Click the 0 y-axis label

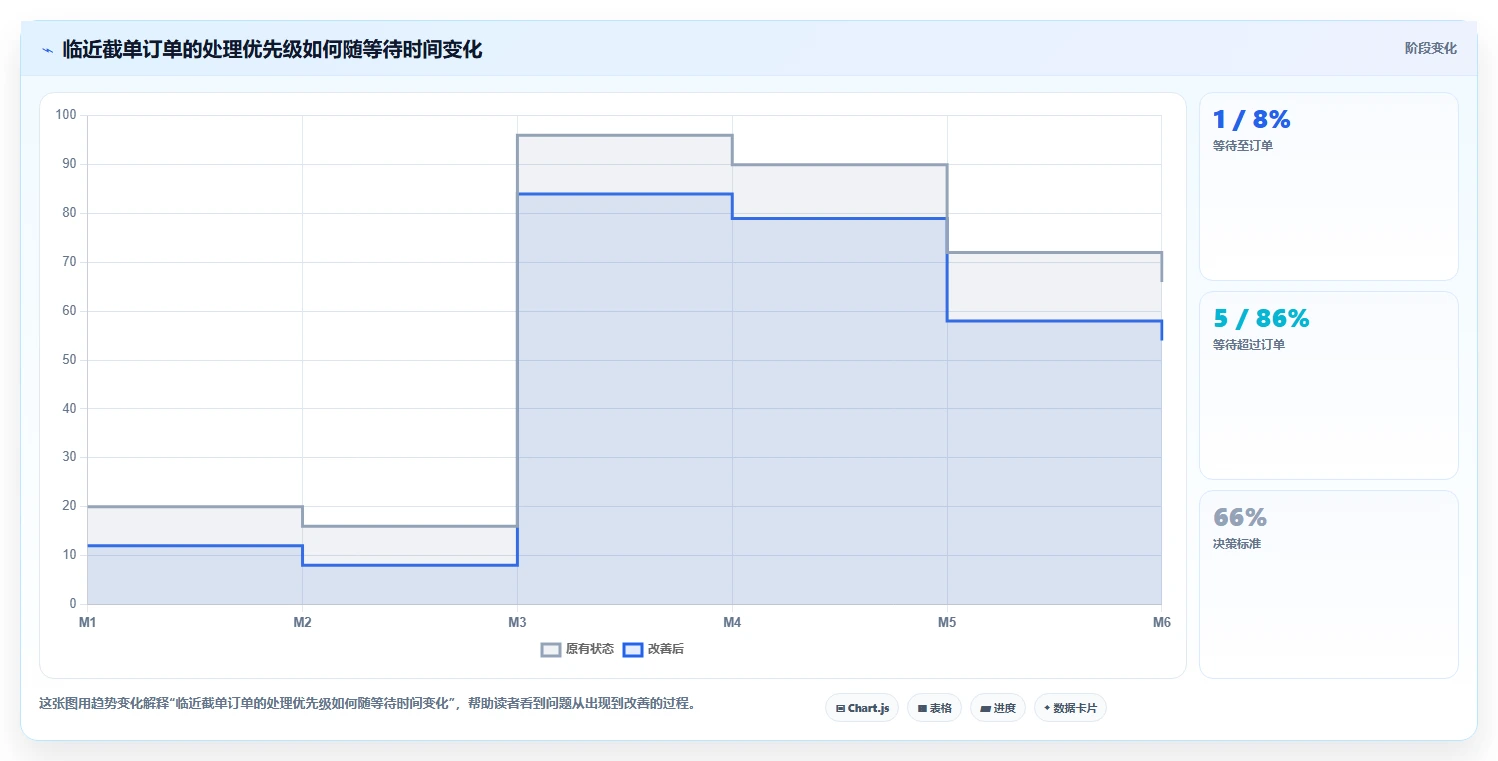pos(73,604)
